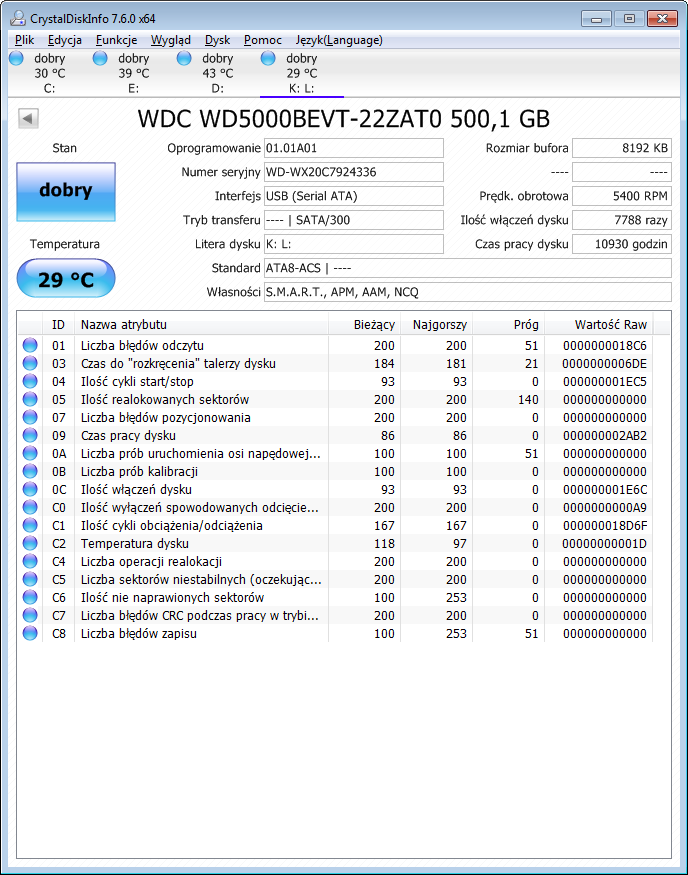This screenshot has height=875, width=688.
Task: Open the Funkcje menu
Action: point(116,40)
